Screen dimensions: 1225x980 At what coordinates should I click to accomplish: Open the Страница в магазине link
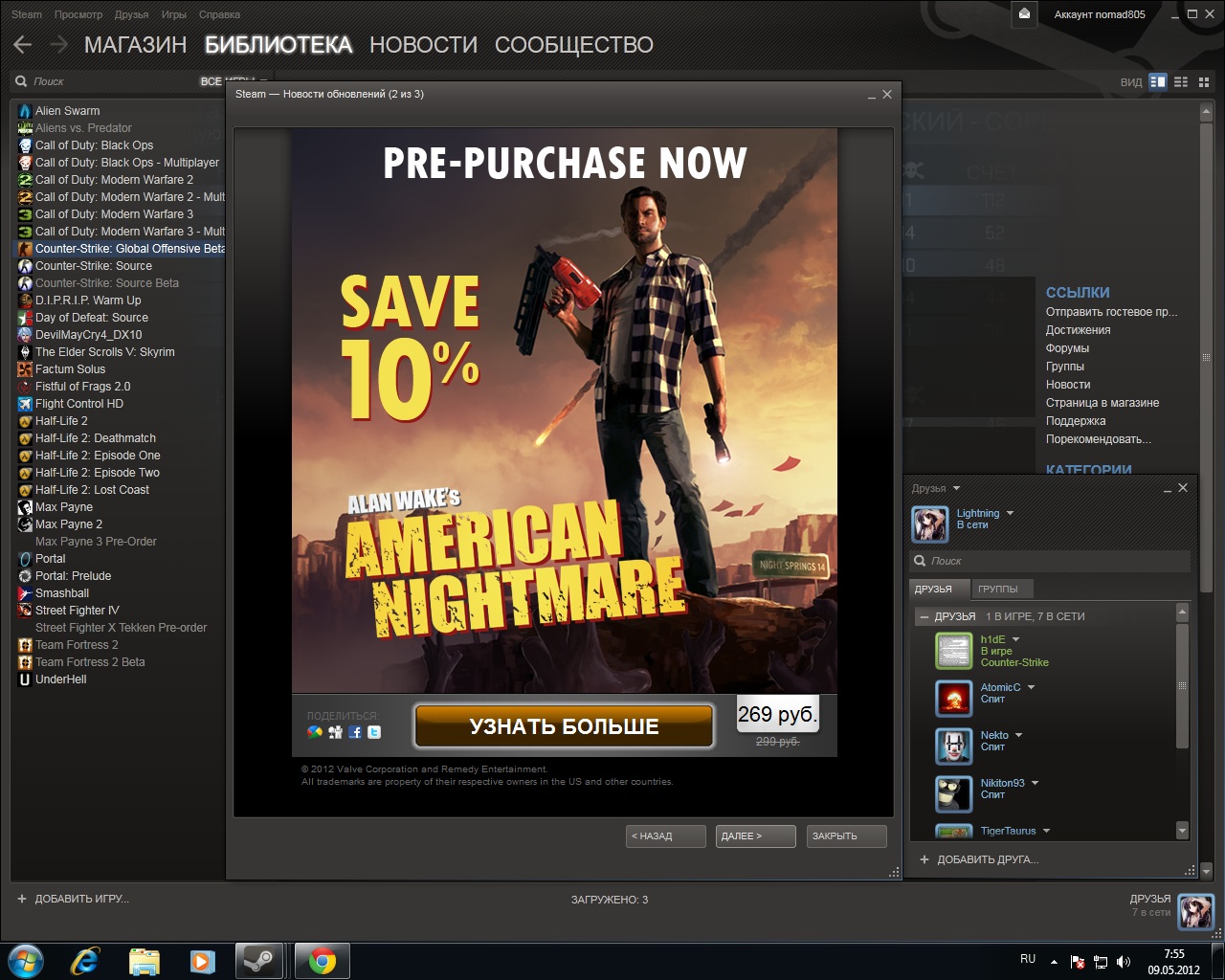pyautogui.click(x=1102, y=403)
